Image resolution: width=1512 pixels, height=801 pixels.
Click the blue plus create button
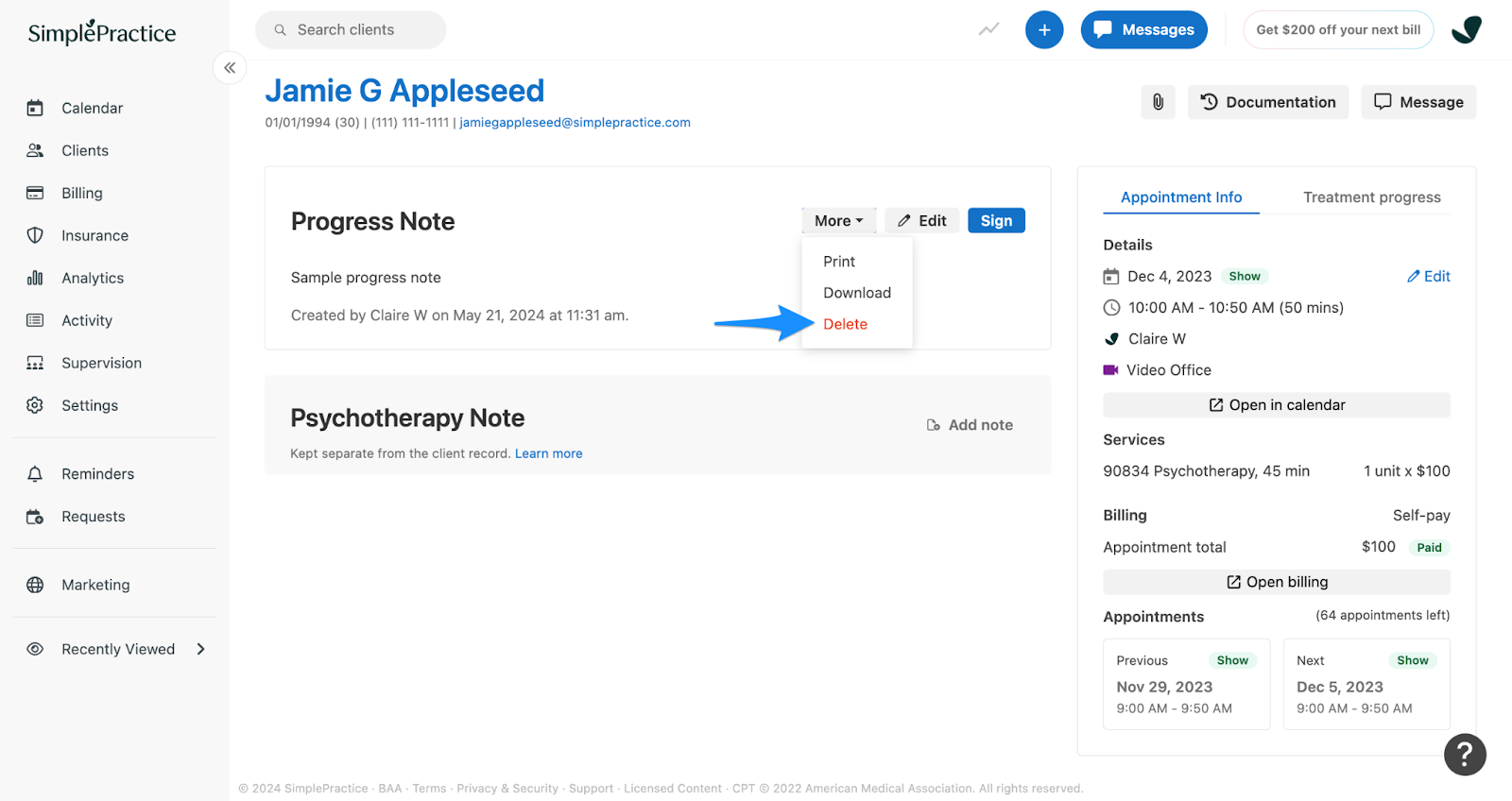coord(1044,30)
